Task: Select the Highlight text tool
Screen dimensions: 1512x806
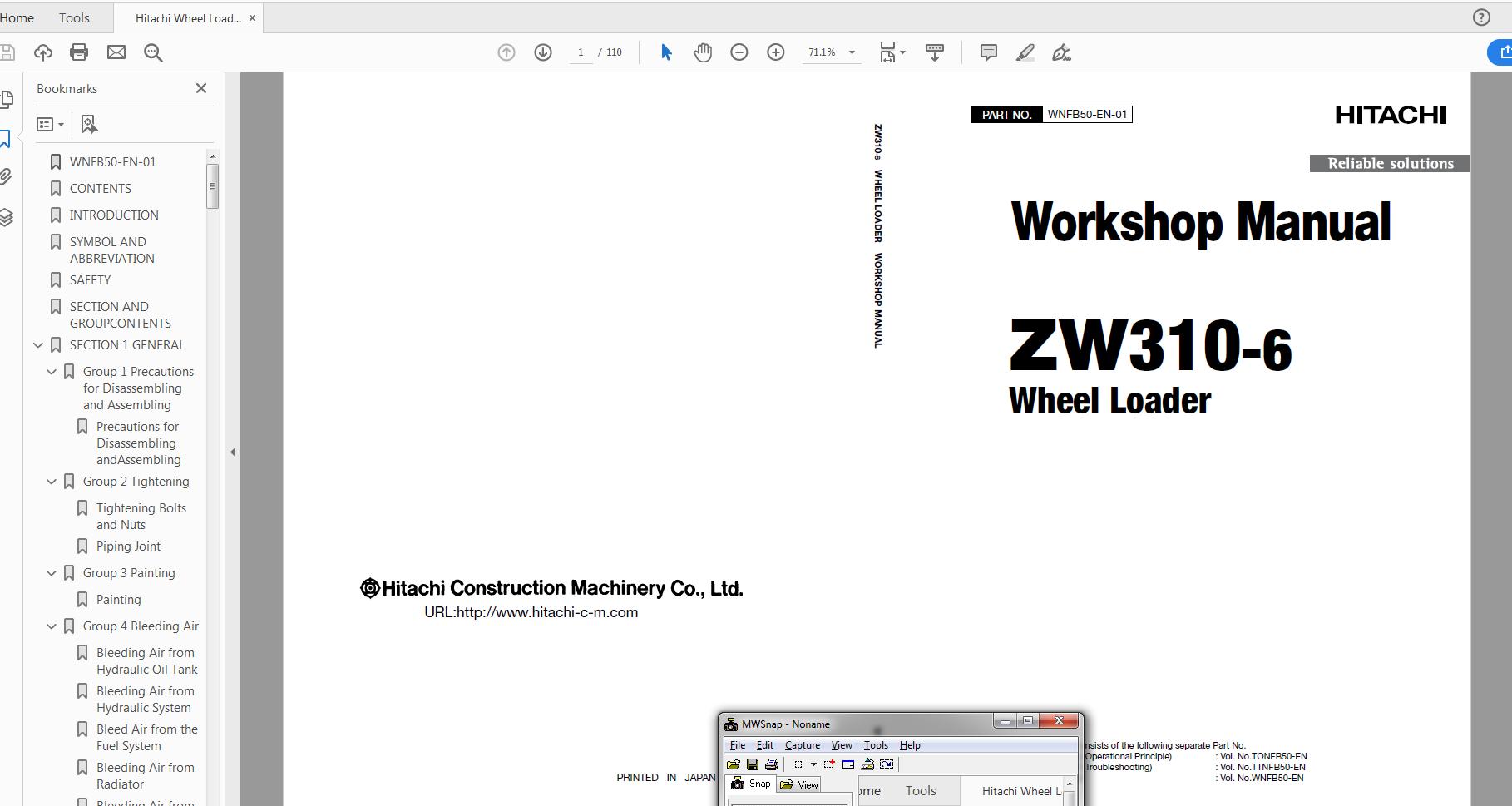Action: pos(1025,52)
